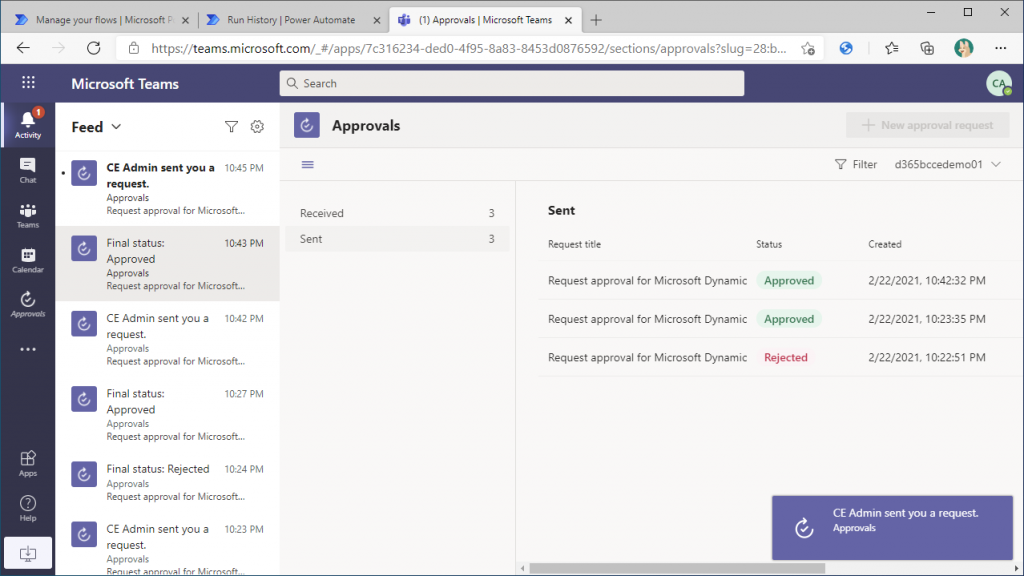Click the Rejected status badge
Screen dimensions: 1024x576
coord(786,357)
